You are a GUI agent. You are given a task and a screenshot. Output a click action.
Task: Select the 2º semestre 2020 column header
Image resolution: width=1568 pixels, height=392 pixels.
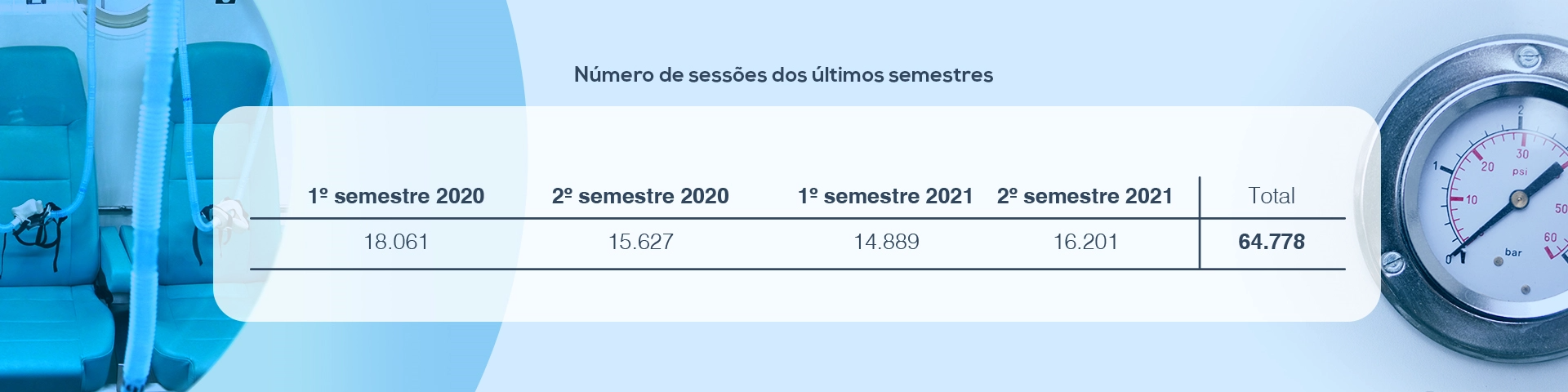pyautogui.click(x=640, y=196)
